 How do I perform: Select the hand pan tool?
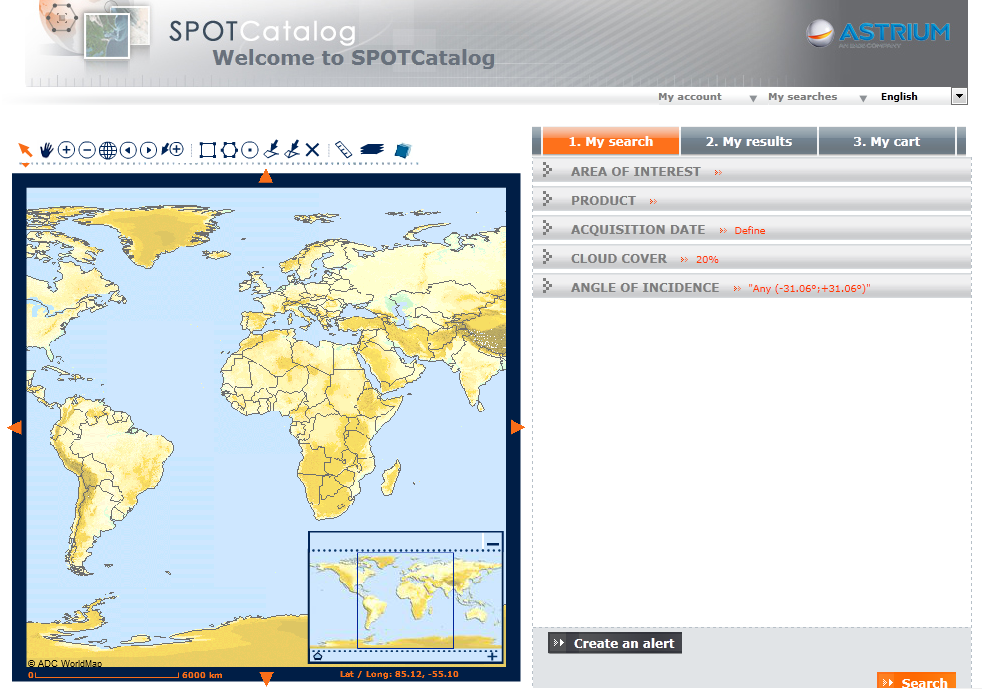[46, 150]
